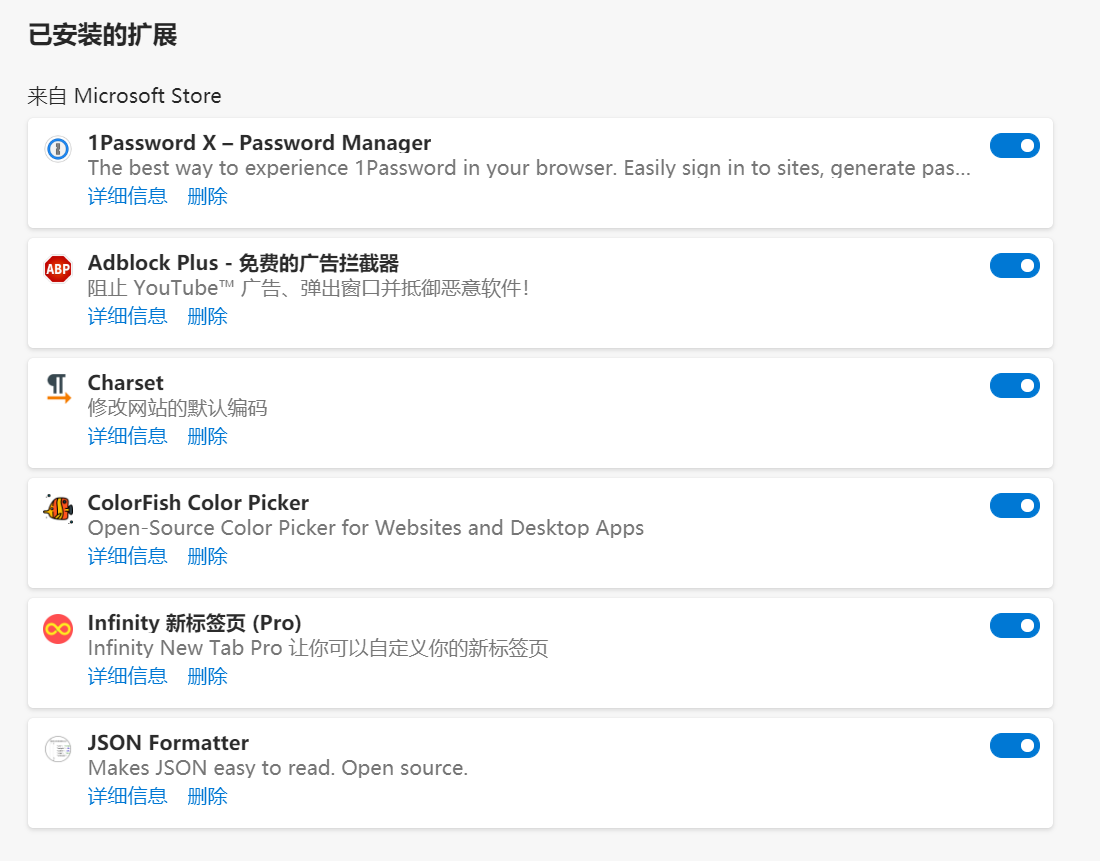Click the Adblock Plus ABP icon
1100x861 pixels.
coord(58,269)
